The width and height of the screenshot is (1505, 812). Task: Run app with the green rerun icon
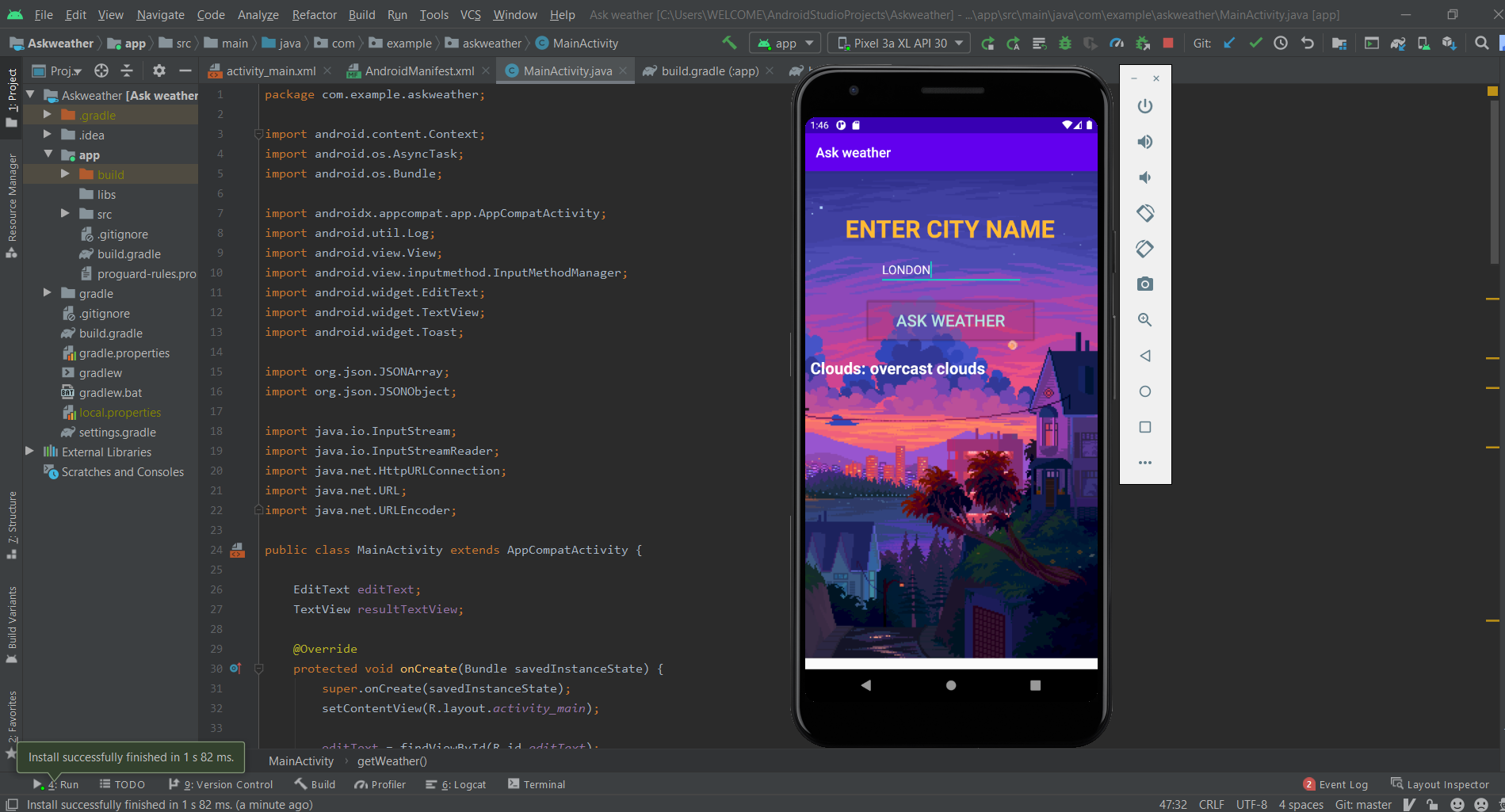pos(987,44)
